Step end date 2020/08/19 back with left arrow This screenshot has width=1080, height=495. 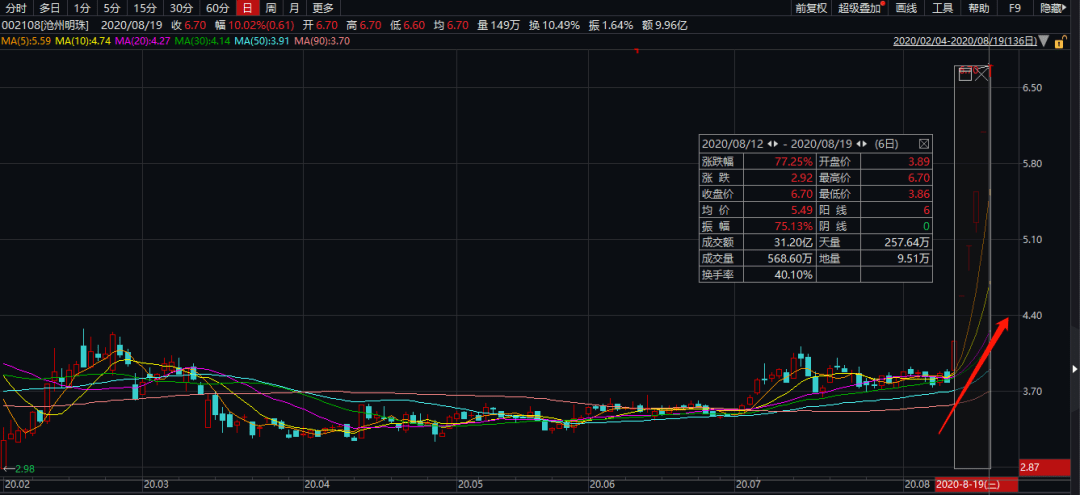pos(858,144)
